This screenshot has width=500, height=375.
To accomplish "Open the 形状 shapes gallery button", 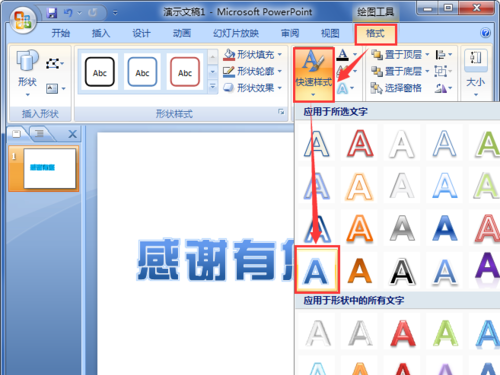I will [27, 73].
